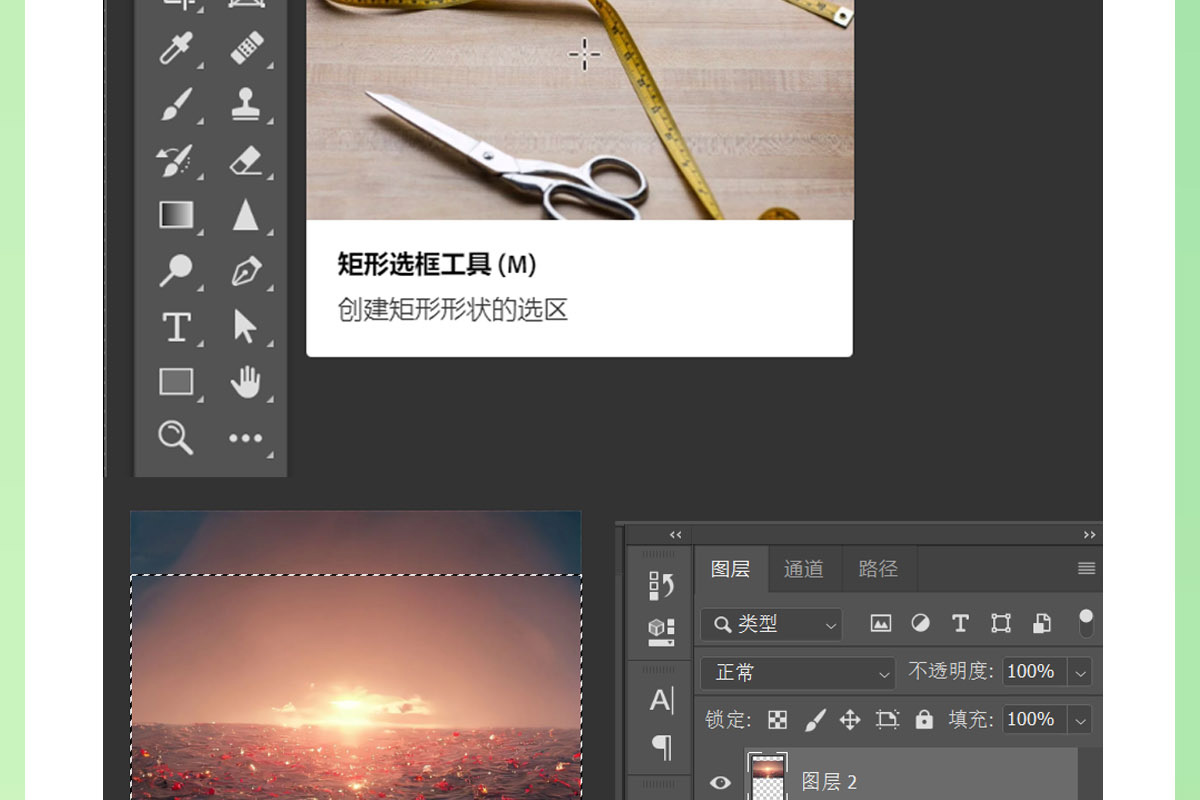Open the 正常 blend mode dropdown

pos(798,673)
